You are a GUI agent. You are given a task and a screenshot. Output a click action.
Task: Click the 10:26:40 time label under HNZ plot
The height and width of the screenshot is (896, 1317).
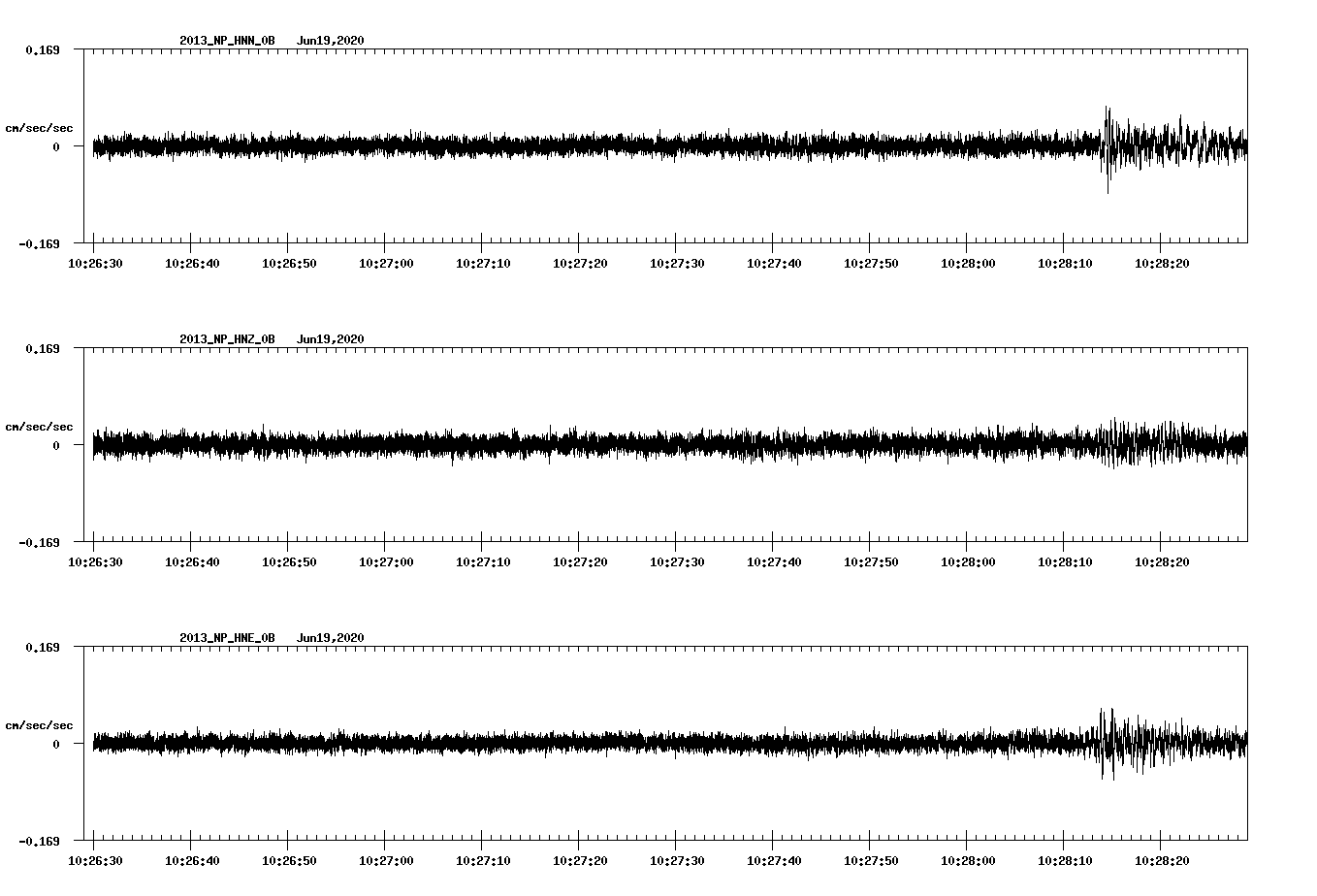point(192,561)
